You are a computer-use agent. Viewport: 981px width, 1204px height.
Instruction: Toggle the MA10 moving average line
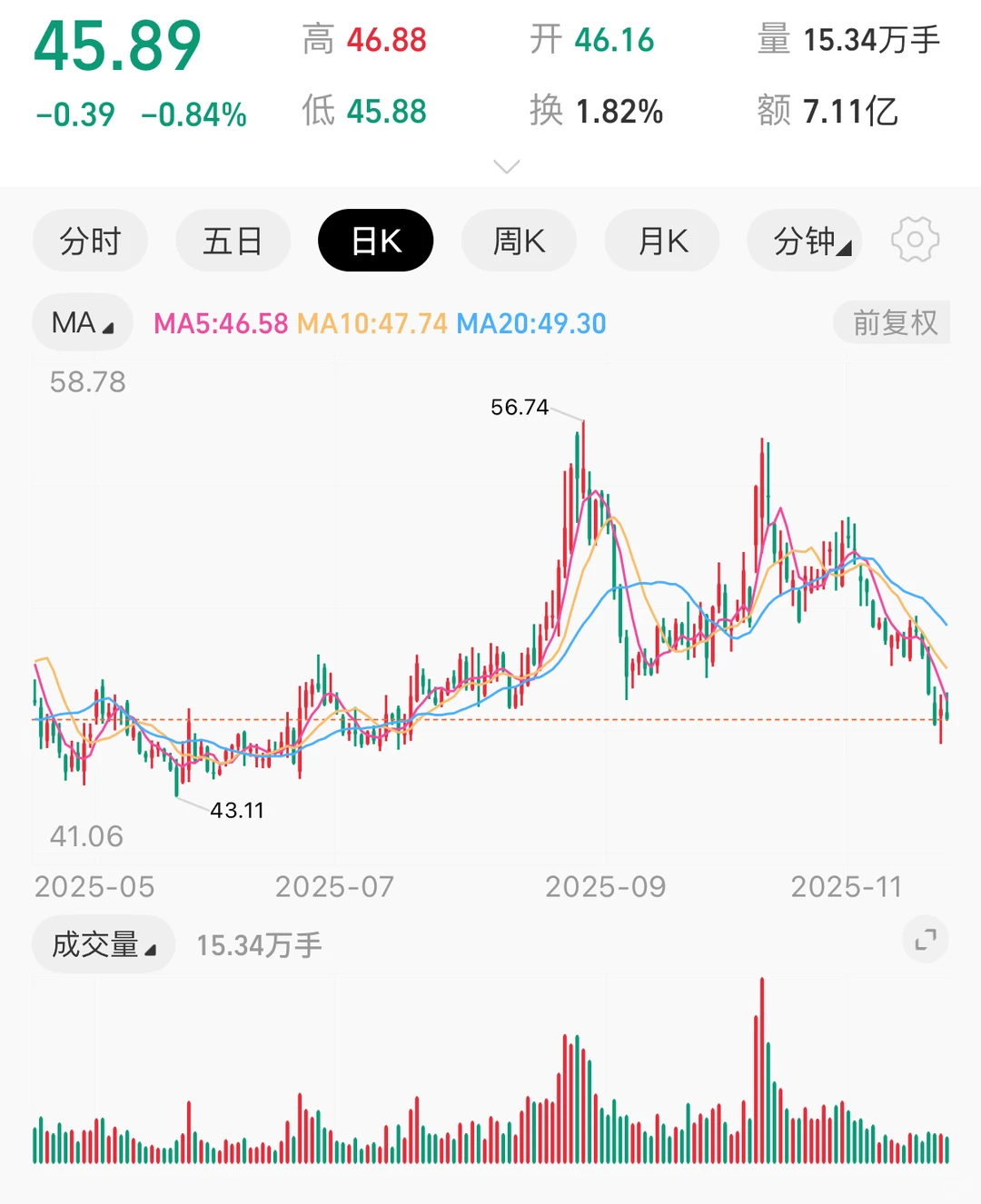(x=371, y=322)
